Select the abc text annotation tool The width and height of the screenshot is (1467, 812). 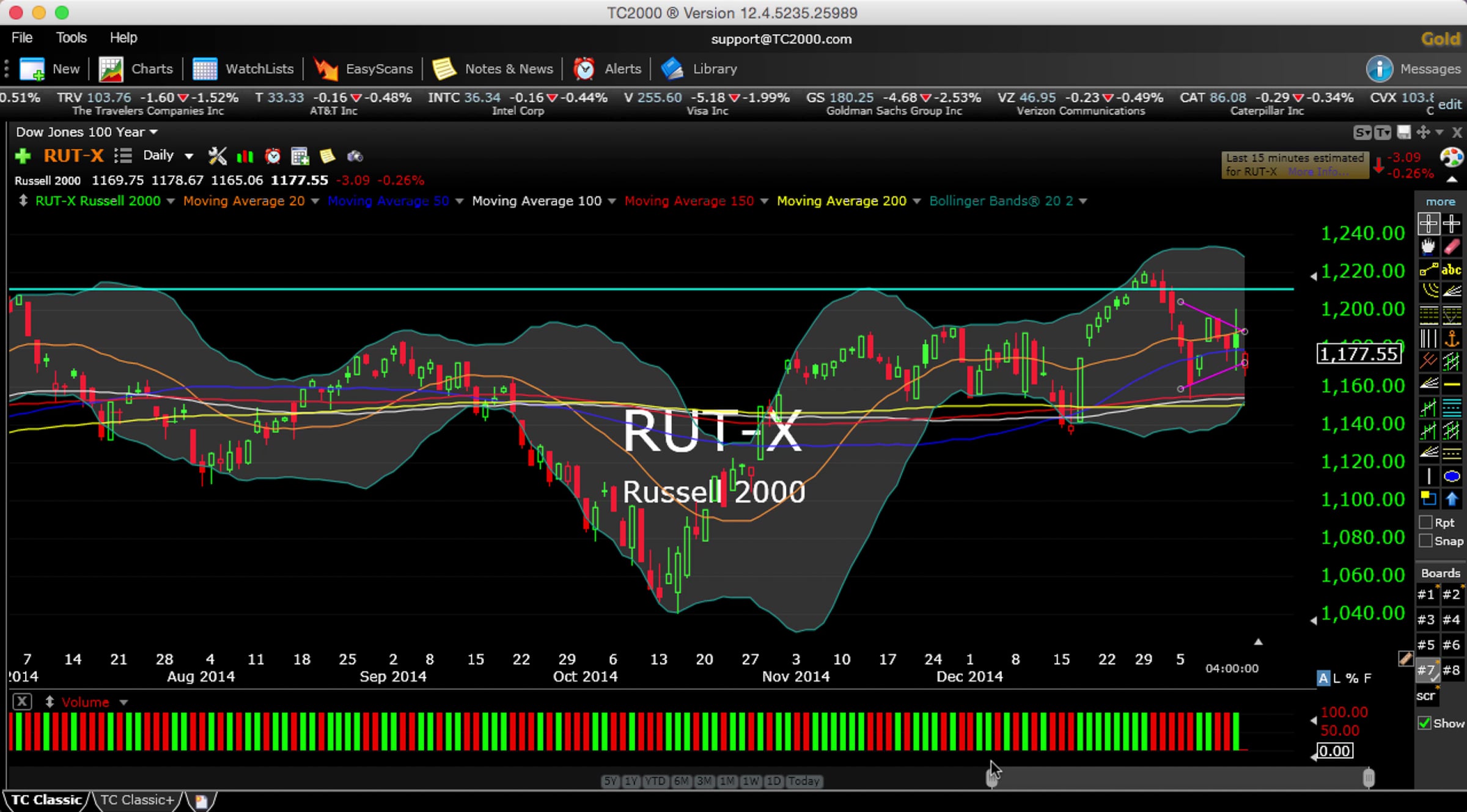pyautogui.click(x=1452, y=269)
